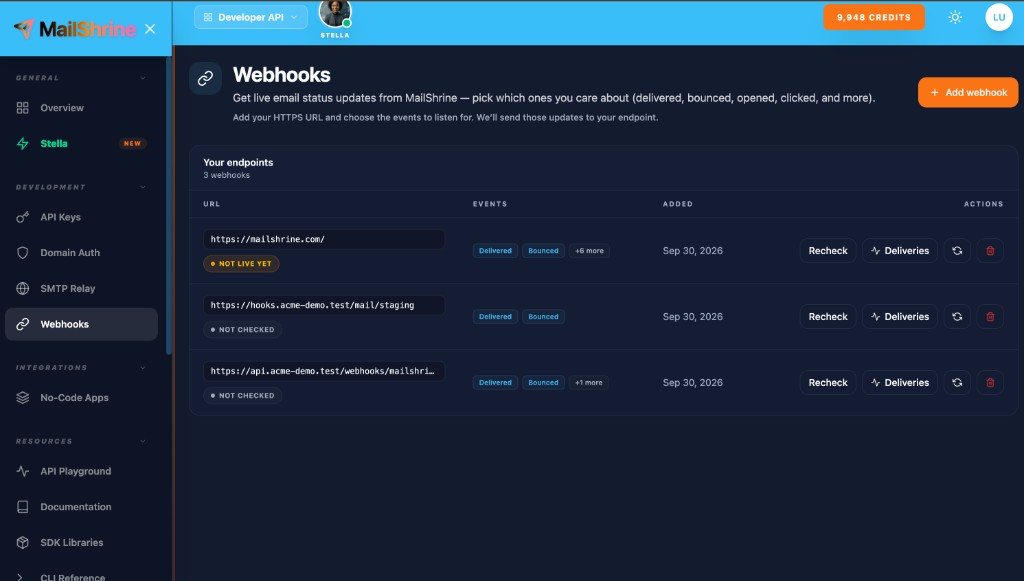The height and width of the screenshot is (581, 1024).
Task: Click NOT CHECKED badge for api.acme-demo webhook
Action: coord(242,396)
